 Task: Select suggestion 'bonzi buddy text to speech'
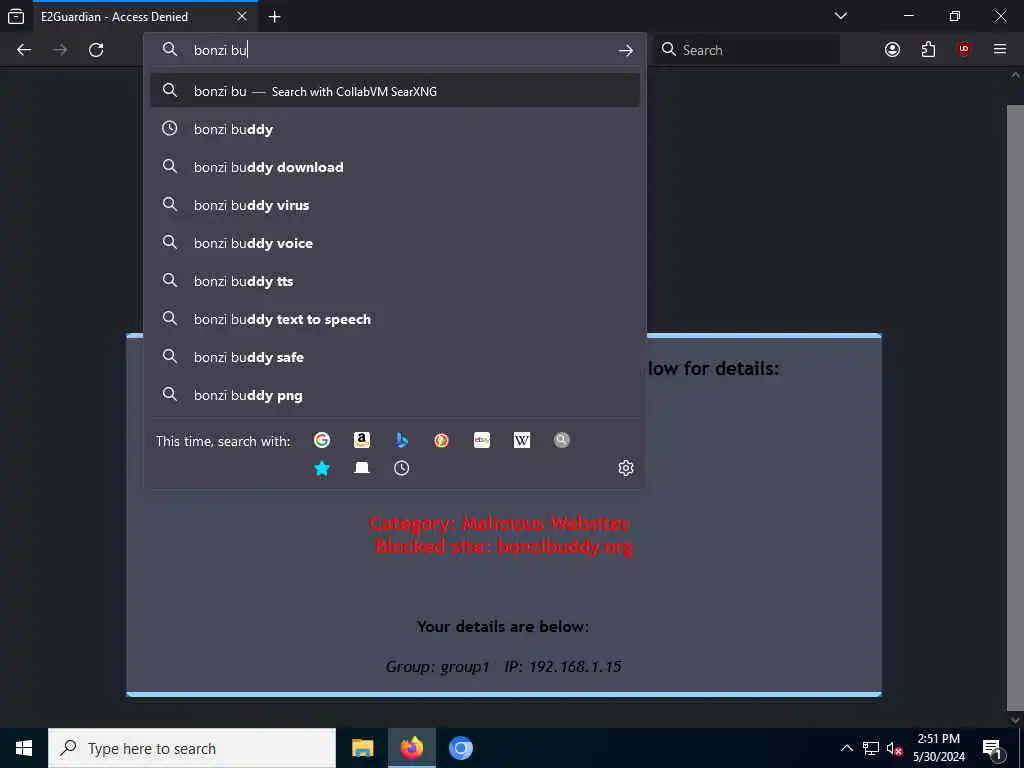394,319
